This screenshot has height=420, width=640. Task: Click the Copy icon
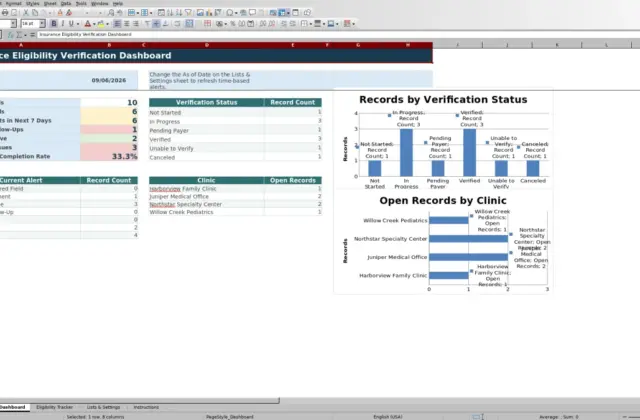tap(35, 13)
